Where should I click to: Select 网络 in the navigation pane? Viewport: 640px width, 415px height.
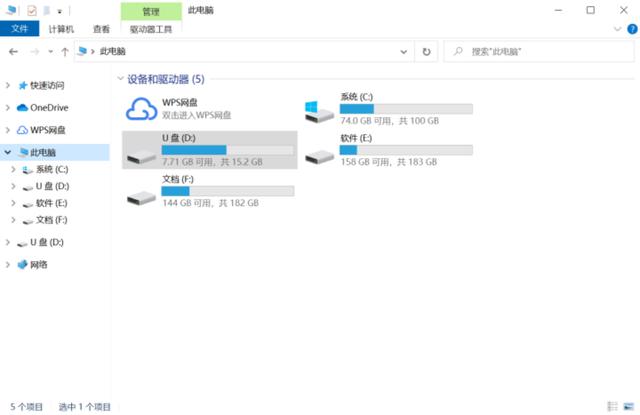click(39, 264)
